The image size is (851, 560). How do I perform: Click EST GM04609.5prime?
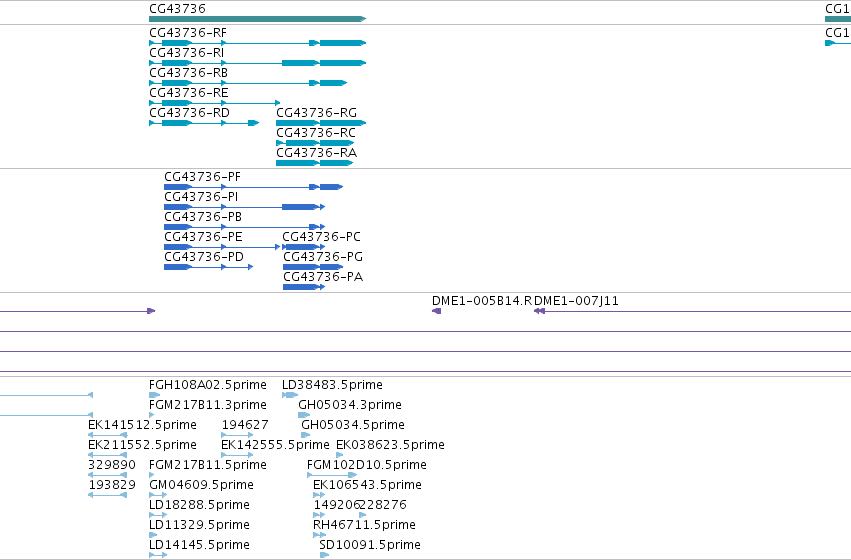158,495
